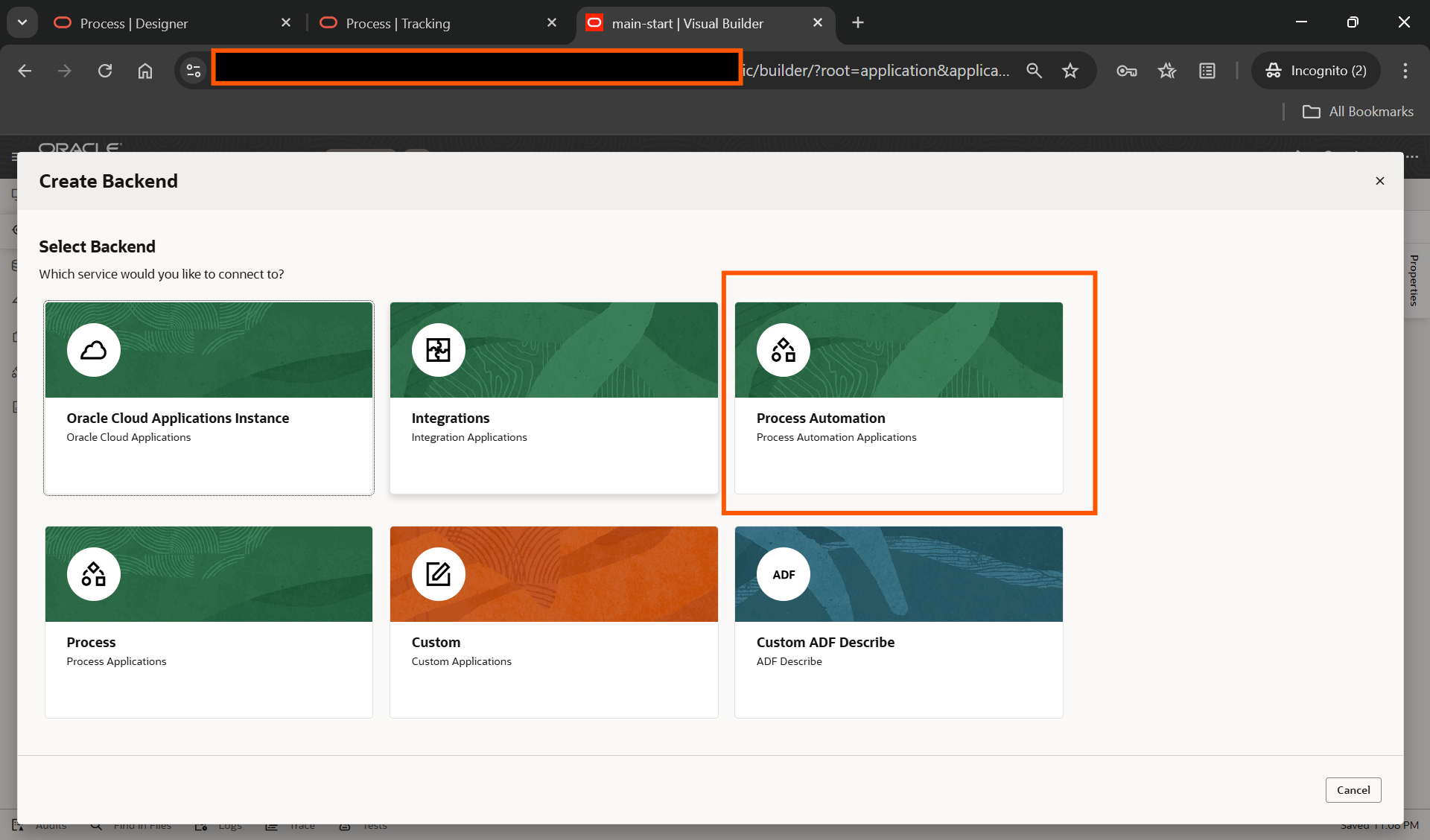Open the password key icon in the toolbar
This screenshot has height=840, width=1430.
click(x=1126, y=71)
